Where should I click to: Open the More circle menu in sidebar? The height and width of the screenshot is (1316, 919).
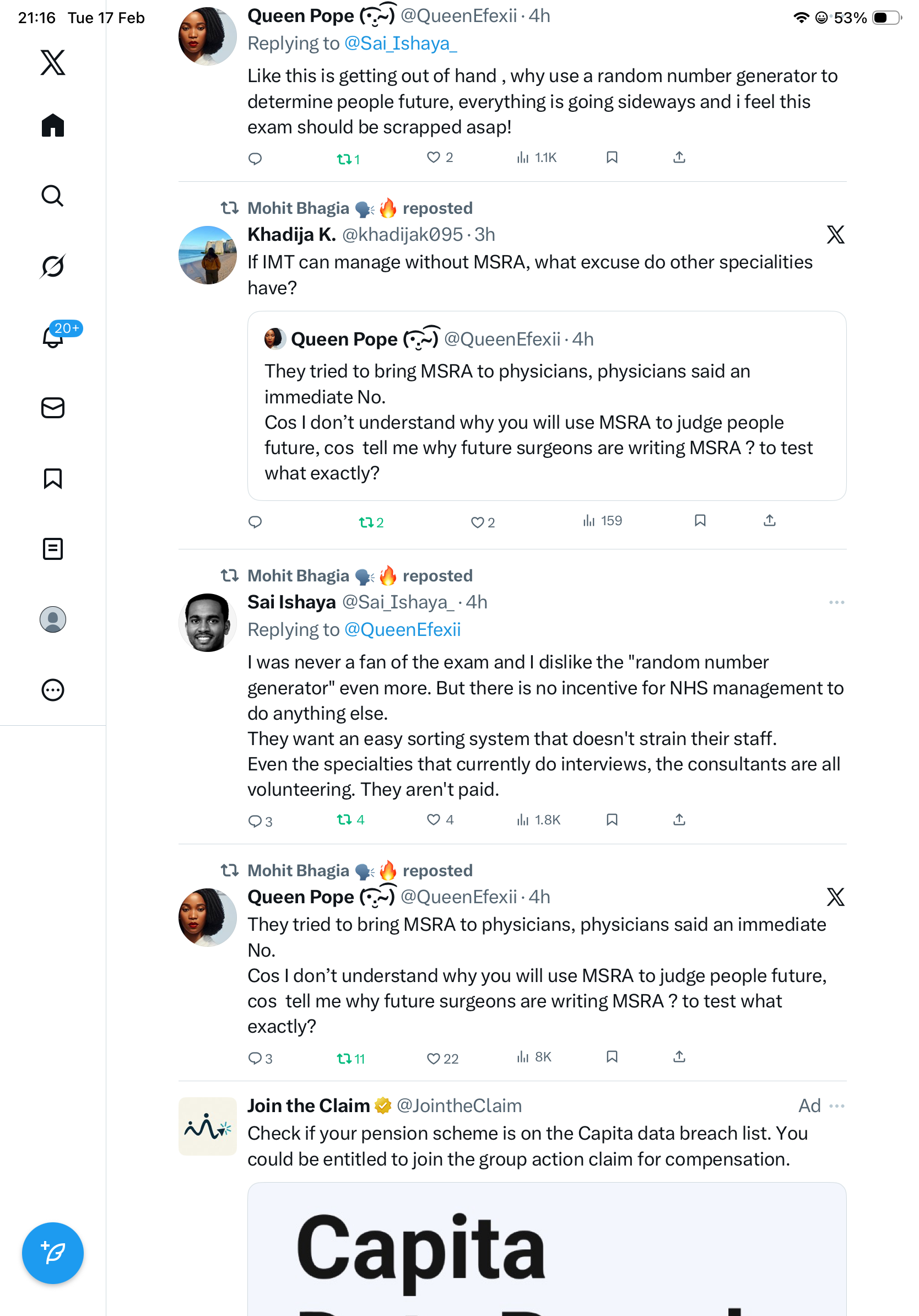click(53, 689)
